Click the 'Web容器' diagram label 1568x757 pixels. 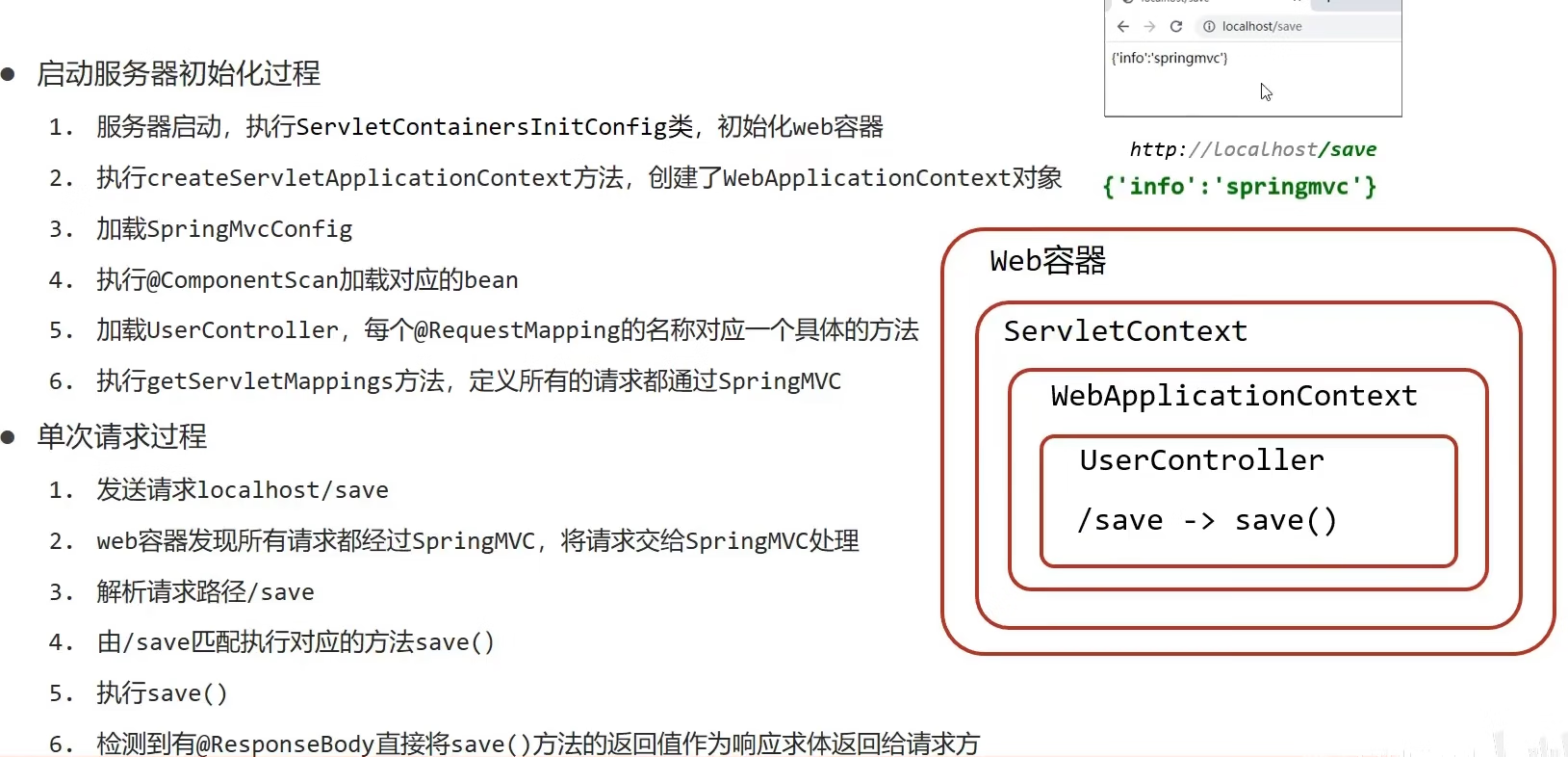(1048, 260)
